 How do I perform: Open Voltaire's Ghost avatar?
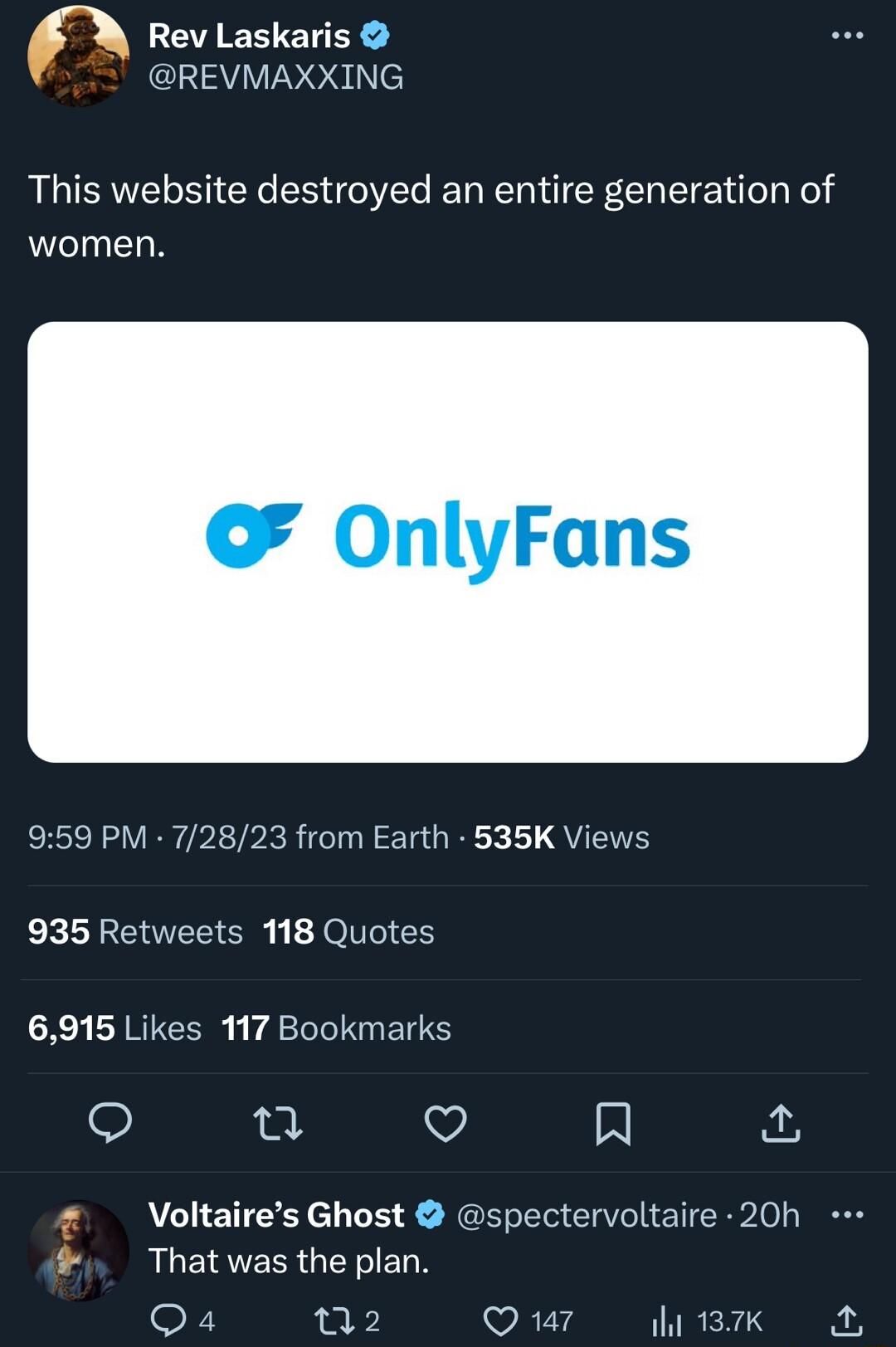pyautogui.click(x=79, y=1250)
